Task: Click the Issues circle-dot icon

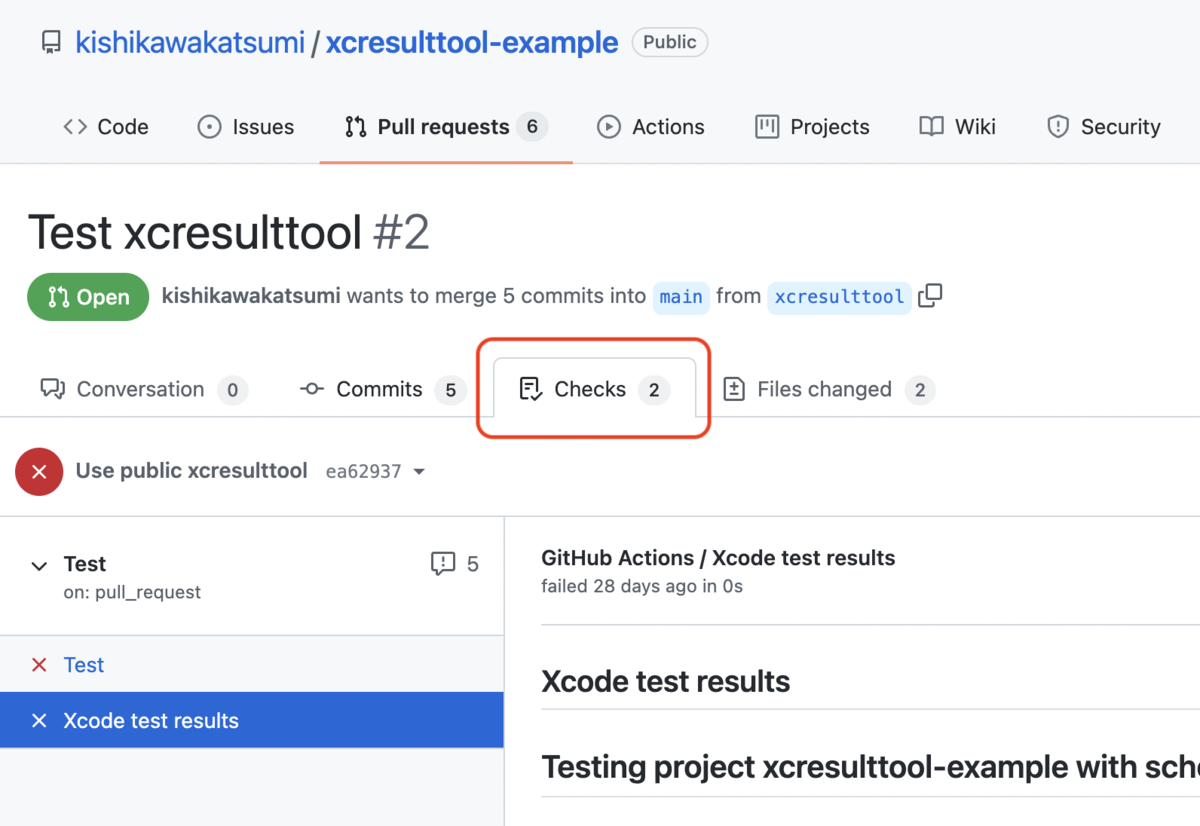Action: click(209, 127)
